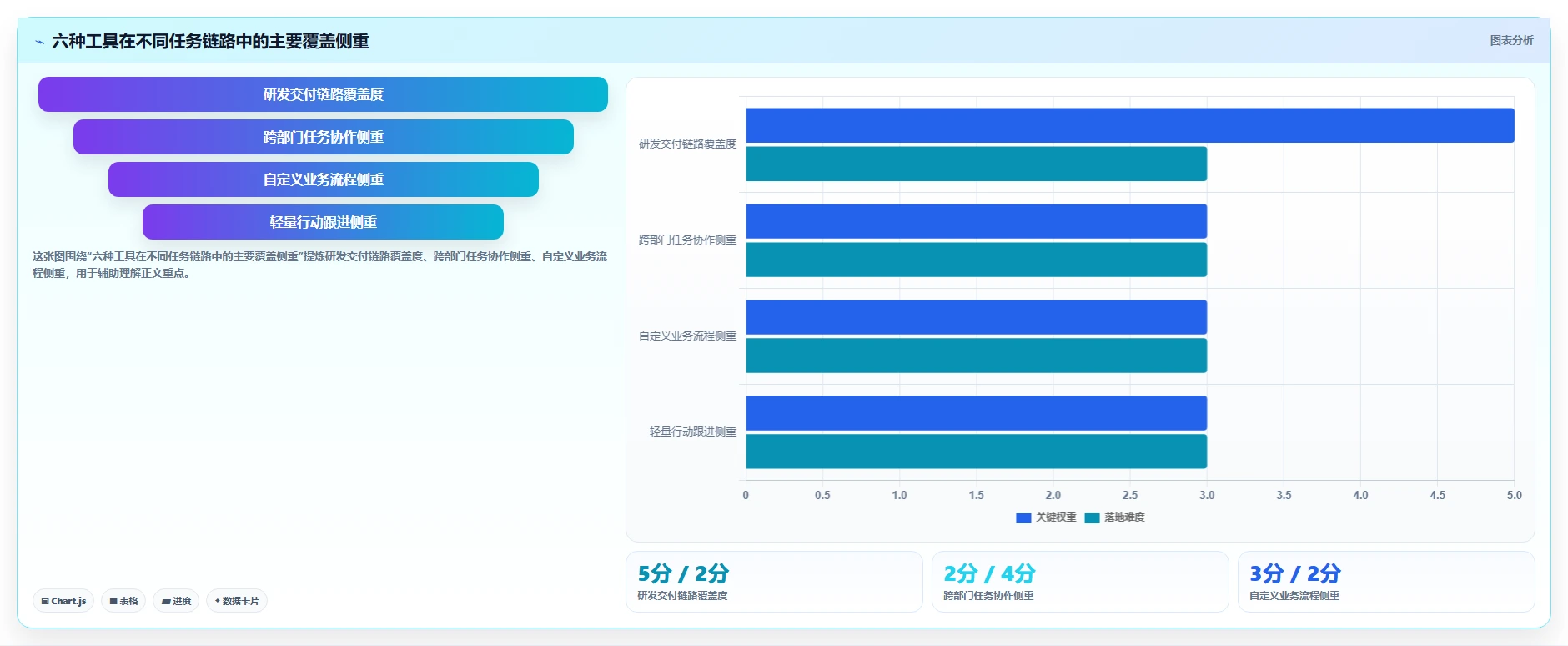The height and width of the screenshot is (646, 1568).
Task: Click the Chart.js tag pill
Action: pos(63,601)
